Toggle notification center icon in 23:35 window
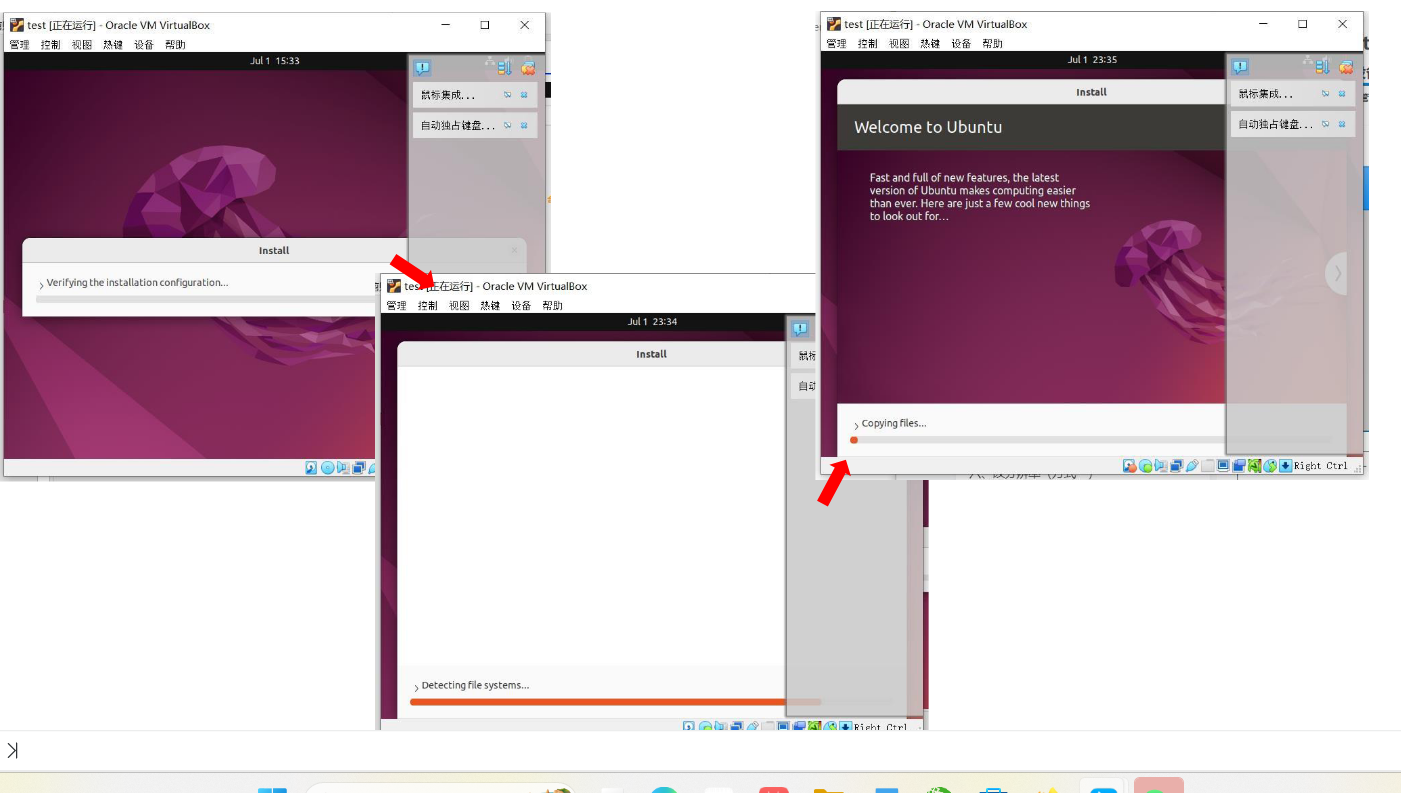The image size is (1401, 793). [1240, 67]
